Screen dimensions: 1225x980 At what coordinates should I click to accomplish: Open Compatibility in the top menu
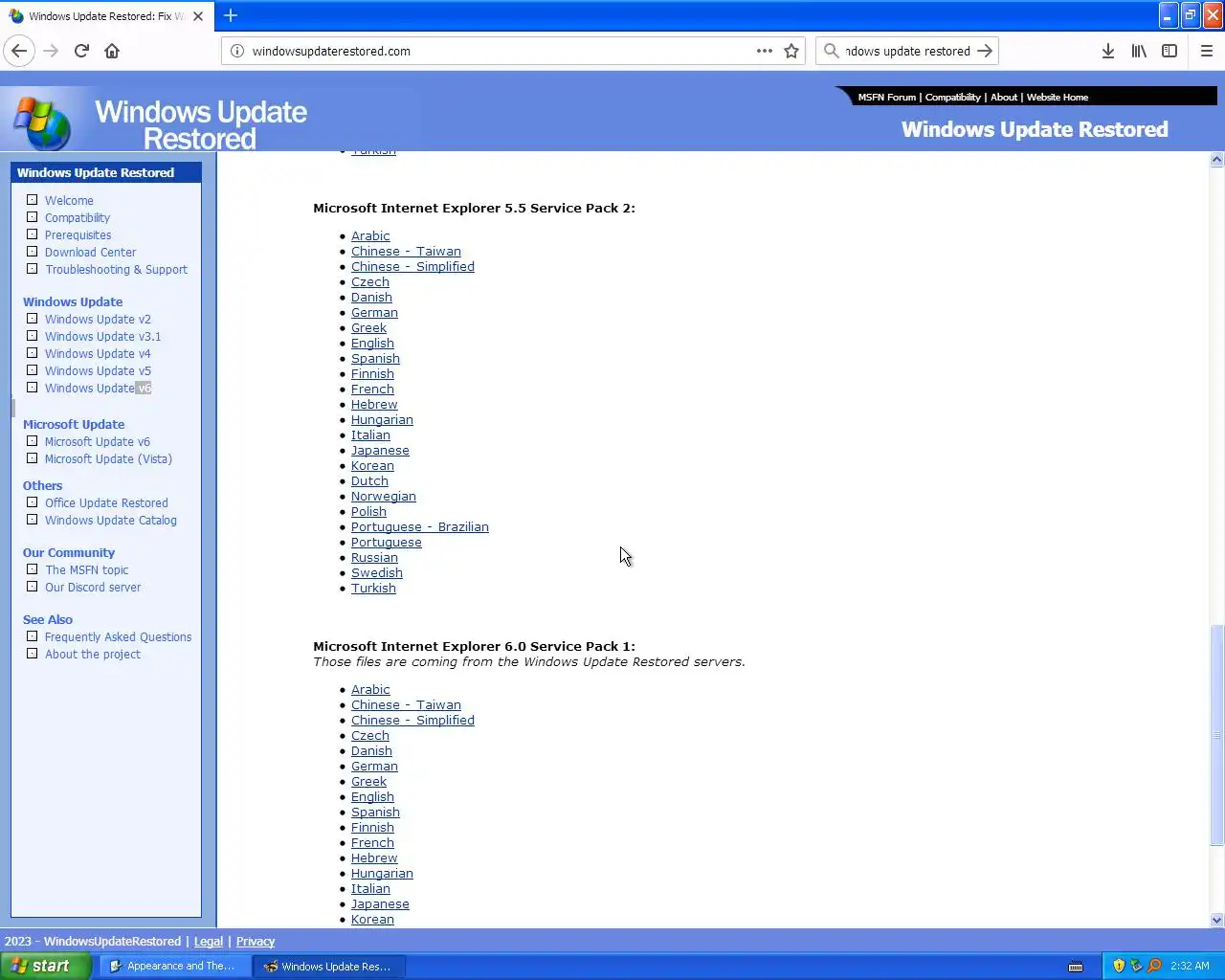tap(952, 97)
